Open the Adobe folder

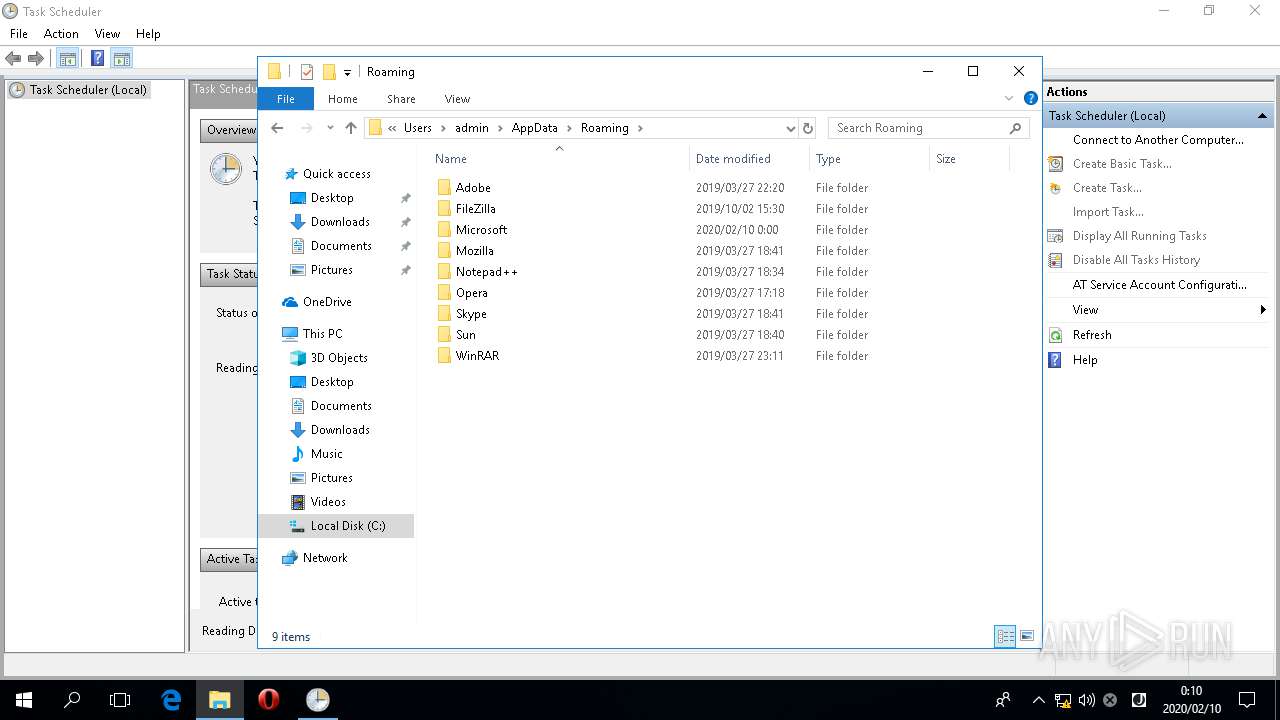(473, 188)
